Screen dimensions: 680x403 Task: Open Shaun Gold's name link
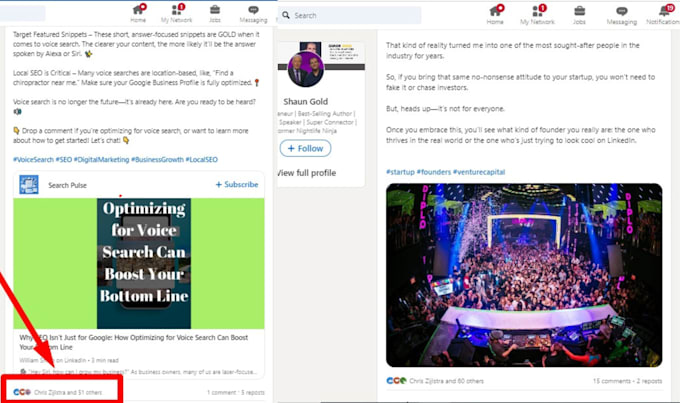point(306,102)
